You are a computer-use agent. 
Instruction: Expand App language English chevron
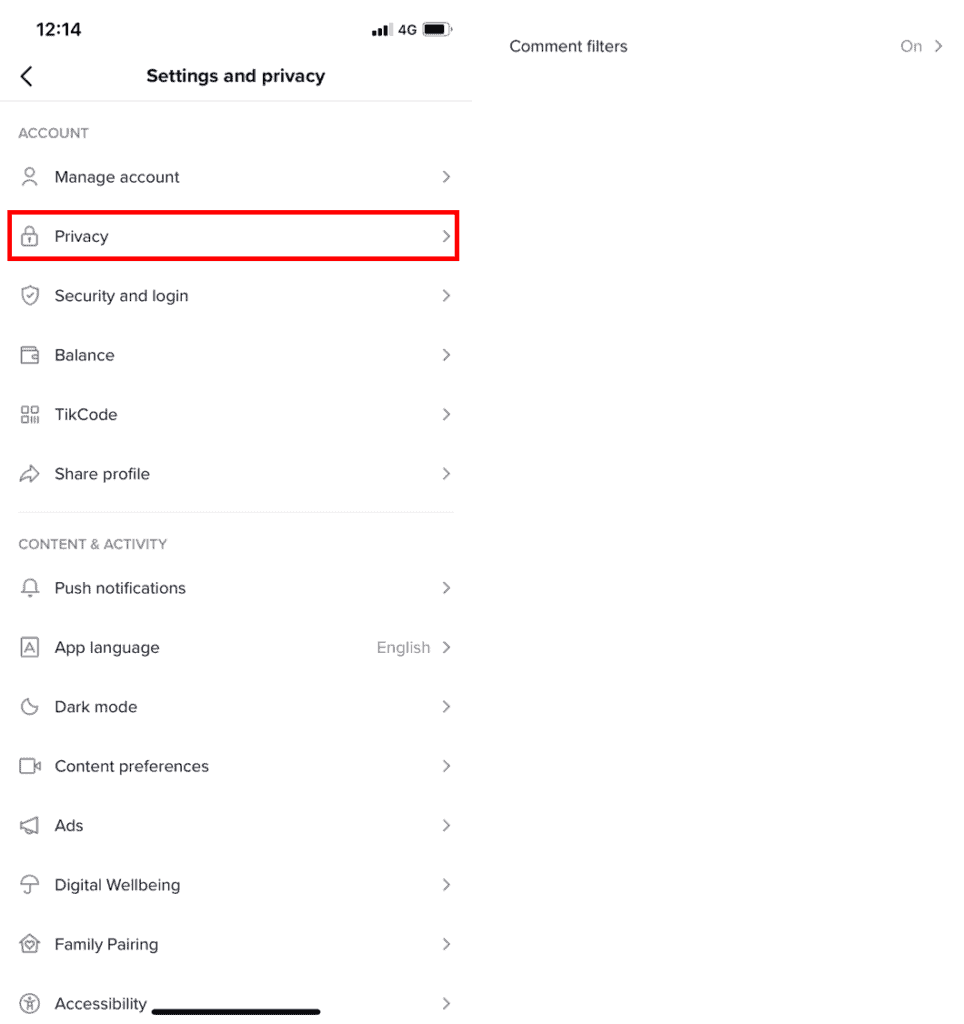(x=446, y=647)
